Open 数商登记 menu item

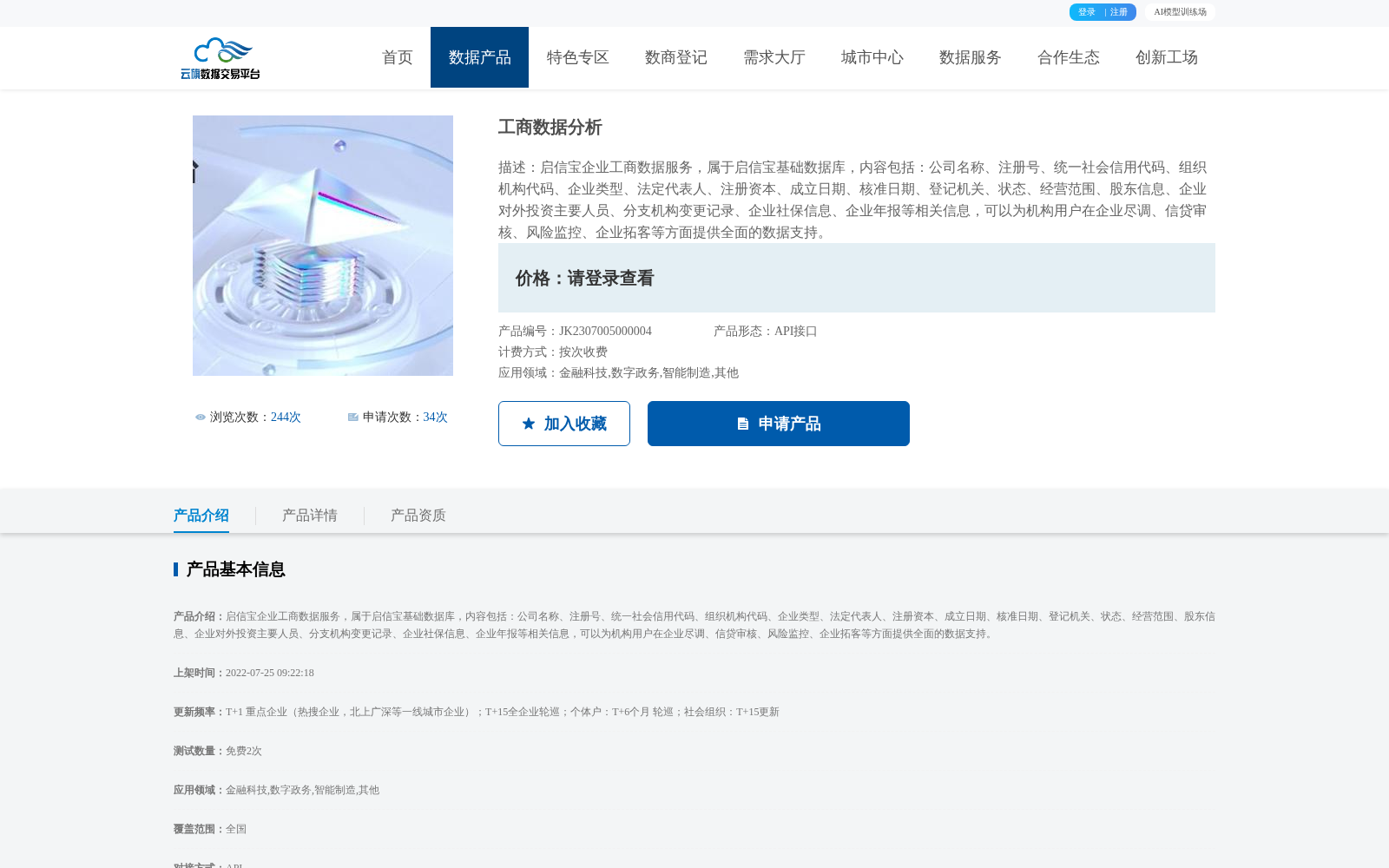point(676,57)
